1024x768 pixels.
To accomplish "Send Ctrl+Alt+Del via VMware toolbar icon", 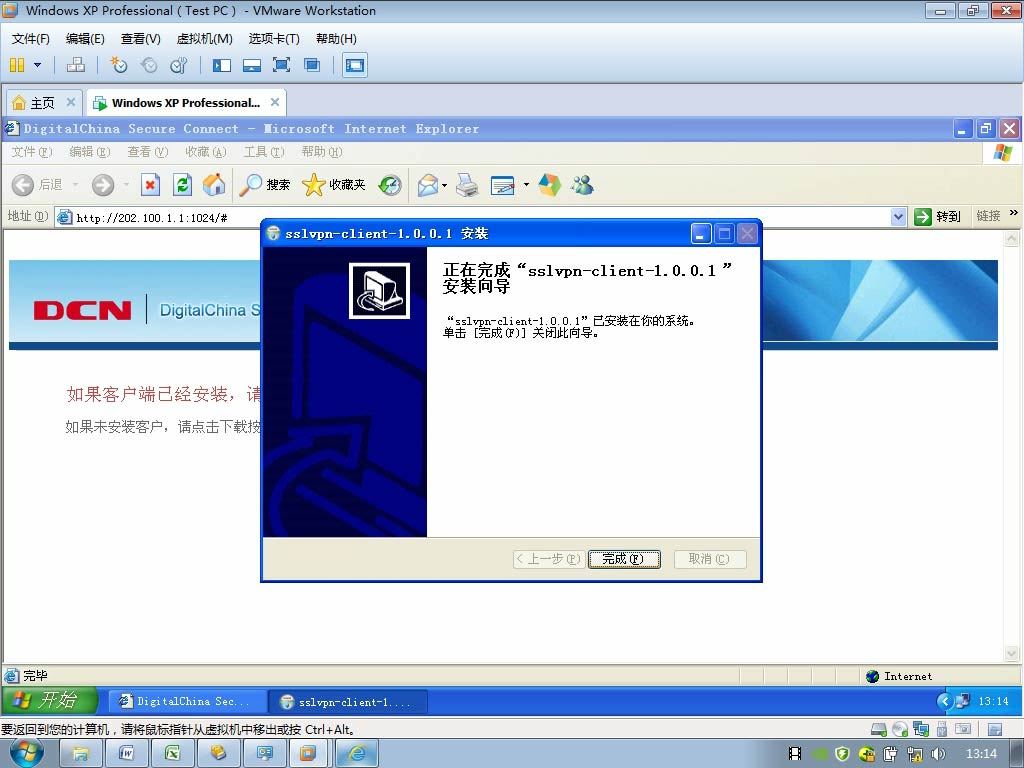I will pyautogui.click(x=76, y=65).
